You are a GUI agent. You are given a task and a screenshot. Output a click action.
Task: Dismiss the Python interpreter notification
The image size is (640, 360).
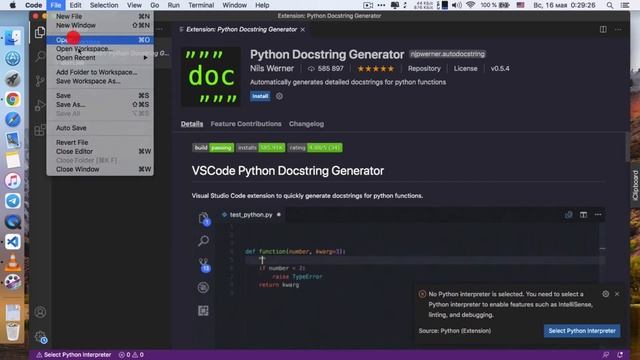[x=617, y=294]
